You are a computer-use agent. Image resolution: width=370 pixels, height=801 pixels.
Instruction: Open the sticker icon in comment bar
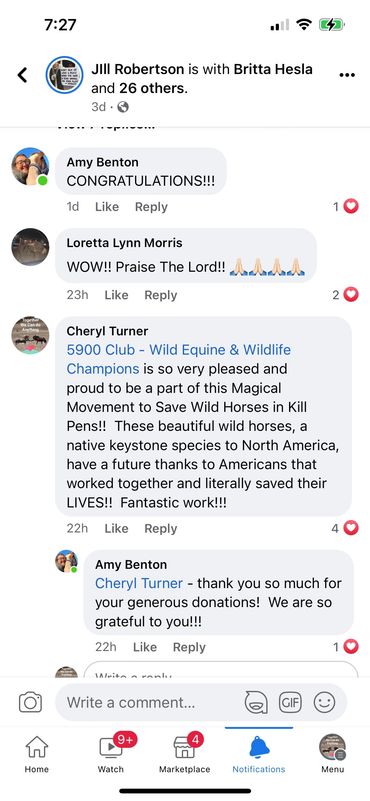(x=256, y=702)
